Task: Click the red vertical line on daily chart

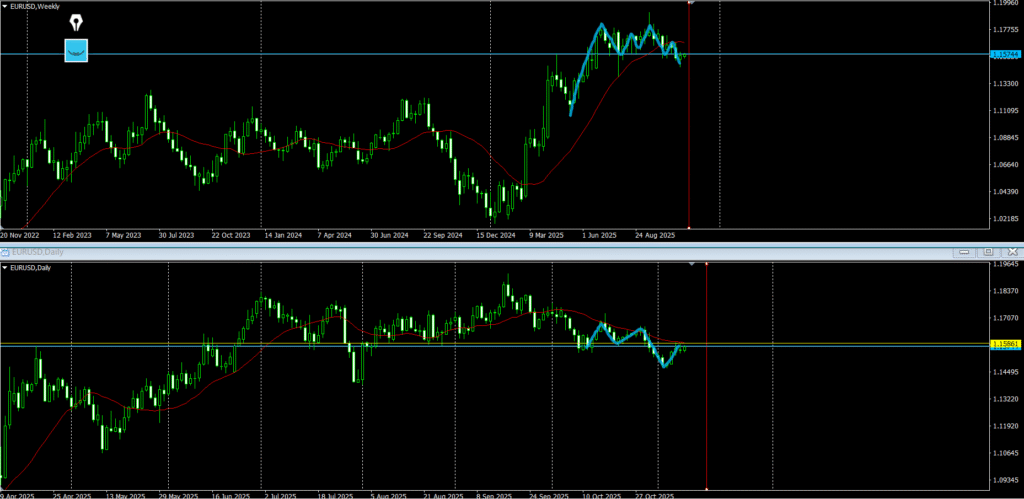Action: [707, 400]
